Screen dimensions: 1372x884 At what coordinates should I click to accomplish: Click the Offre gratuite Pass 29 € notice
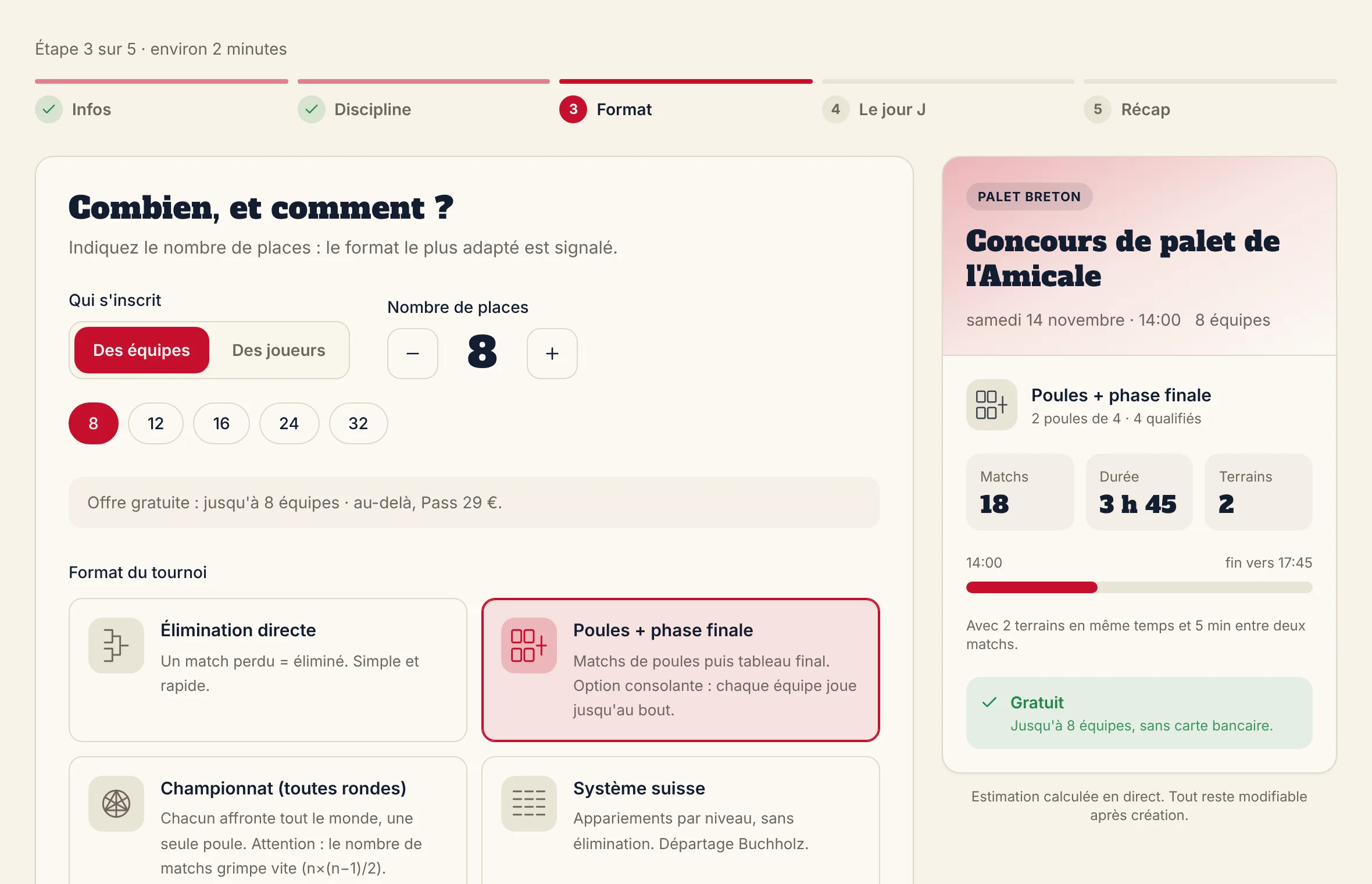click(474, 502)
